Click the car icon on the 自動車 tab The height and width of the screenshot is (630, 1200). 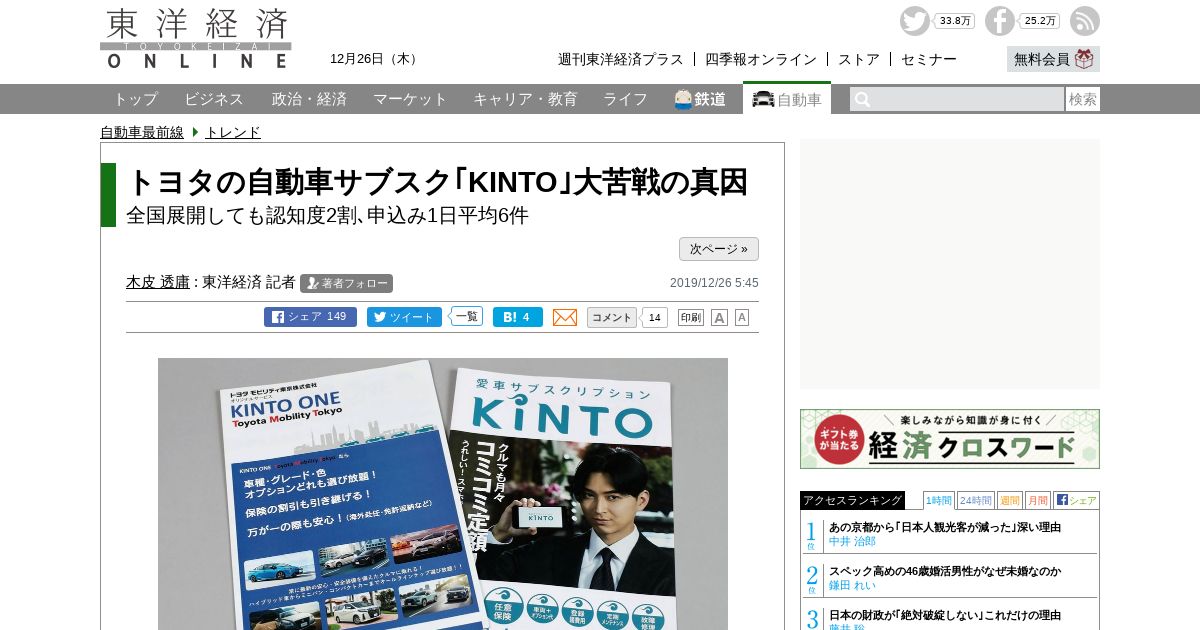pos(763,99)
